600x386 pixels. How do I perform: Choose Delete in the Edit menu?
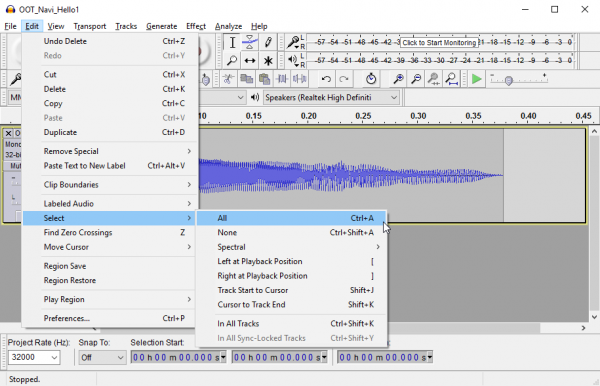coord(110,89)
